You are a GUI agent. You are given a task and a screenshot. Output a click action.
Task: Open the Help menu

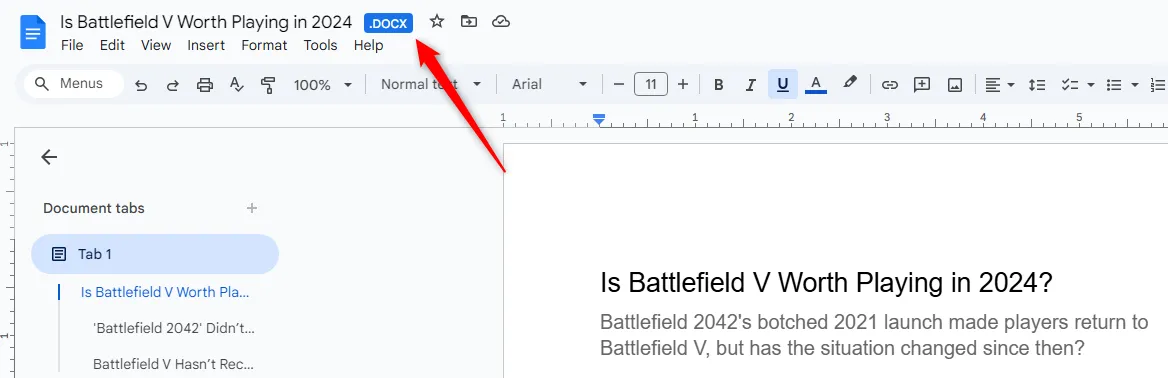[x=369, y=45]
